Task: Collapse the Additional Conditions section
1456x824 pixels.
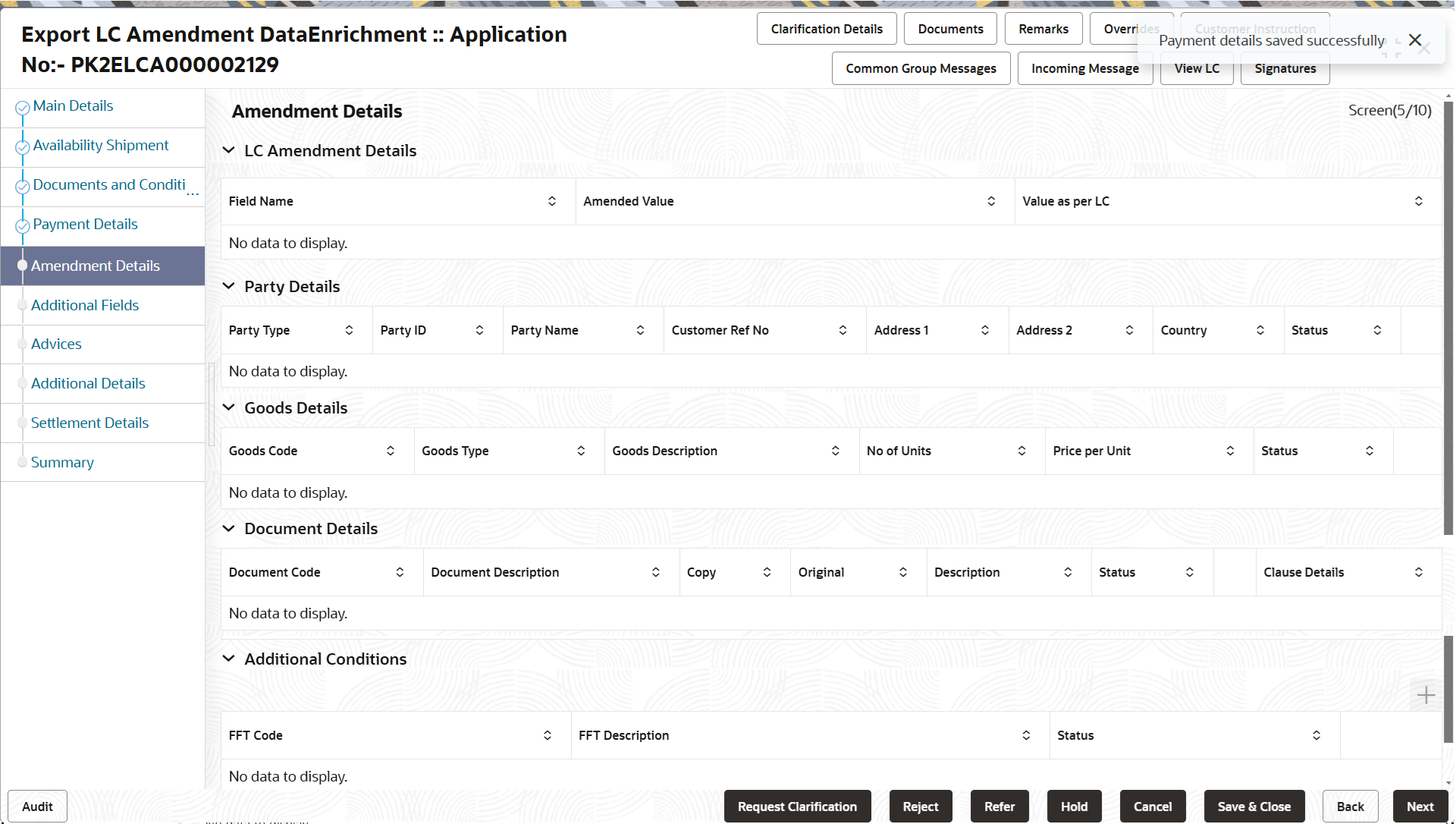Action: click(229, 658)
